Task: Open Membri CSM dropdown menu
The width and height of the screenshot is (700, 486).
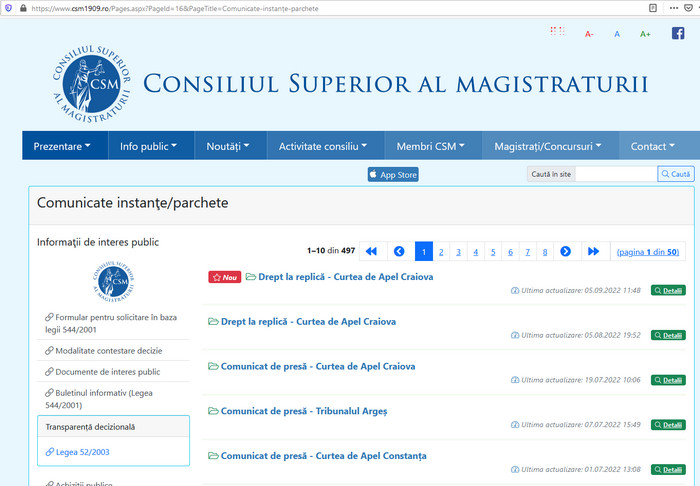Action: click(x=431, y=146)
